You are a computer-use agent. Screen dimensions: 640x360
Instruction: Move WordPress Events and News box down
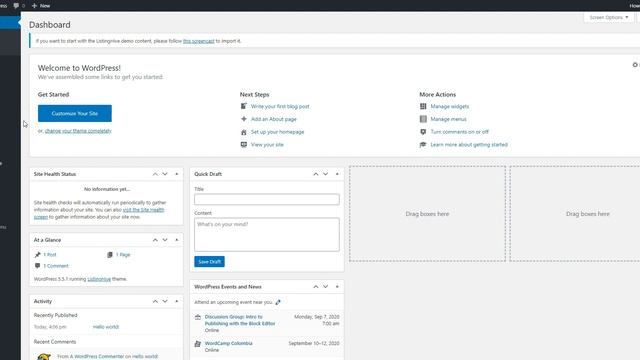tap(325, 287)
